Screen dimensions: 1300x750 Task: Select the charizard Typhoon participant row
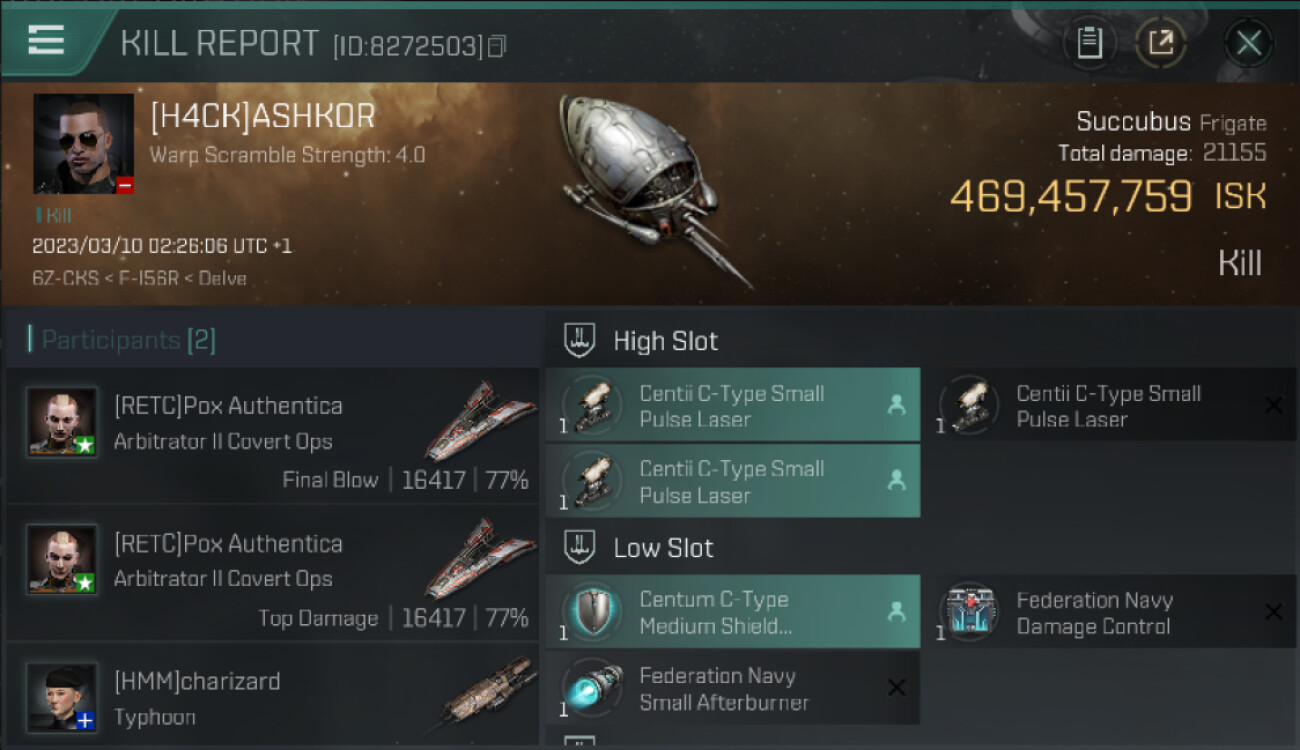[272, 697]
